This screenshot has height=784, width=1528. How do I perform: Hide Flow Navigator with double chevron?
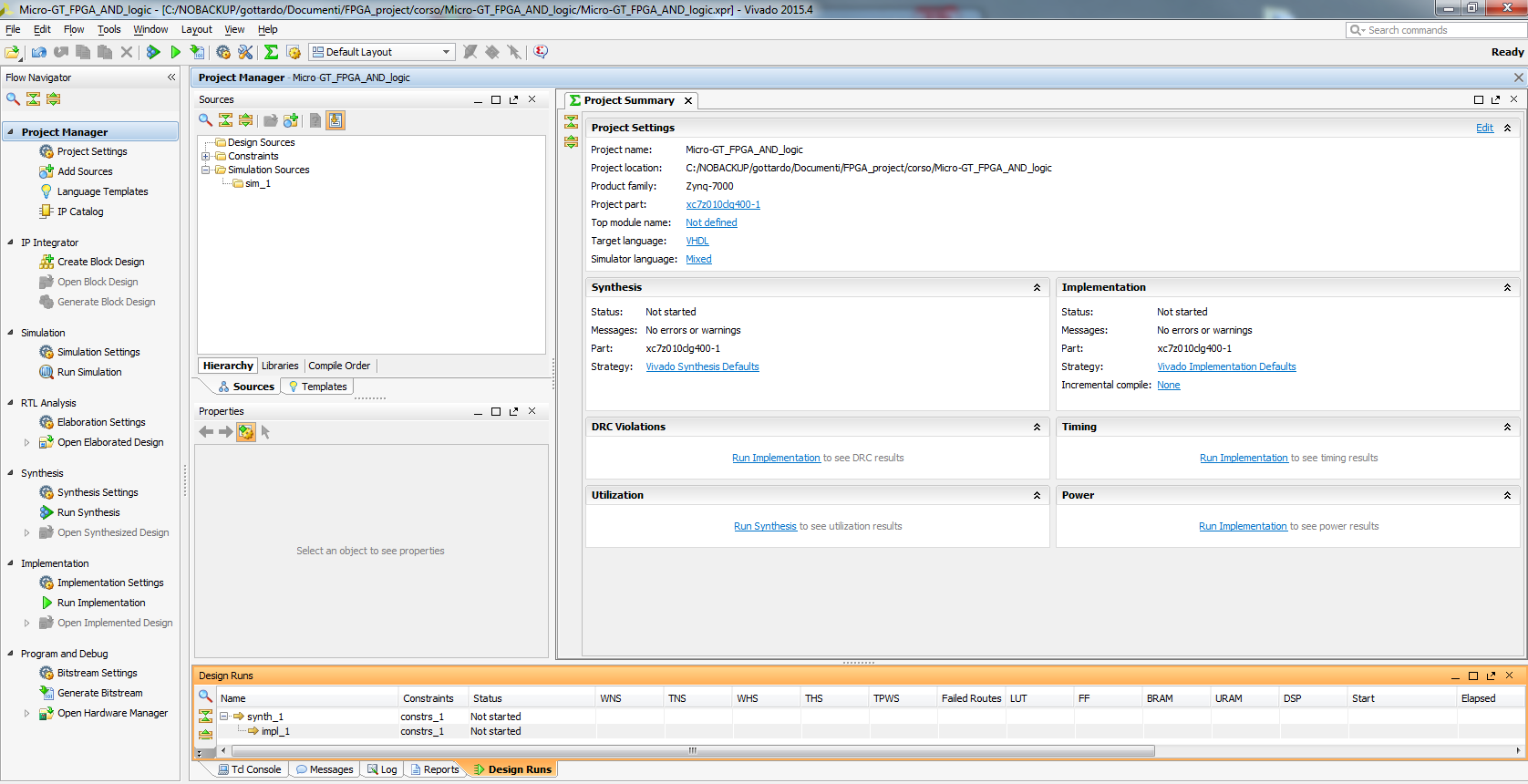click(171, 77)
